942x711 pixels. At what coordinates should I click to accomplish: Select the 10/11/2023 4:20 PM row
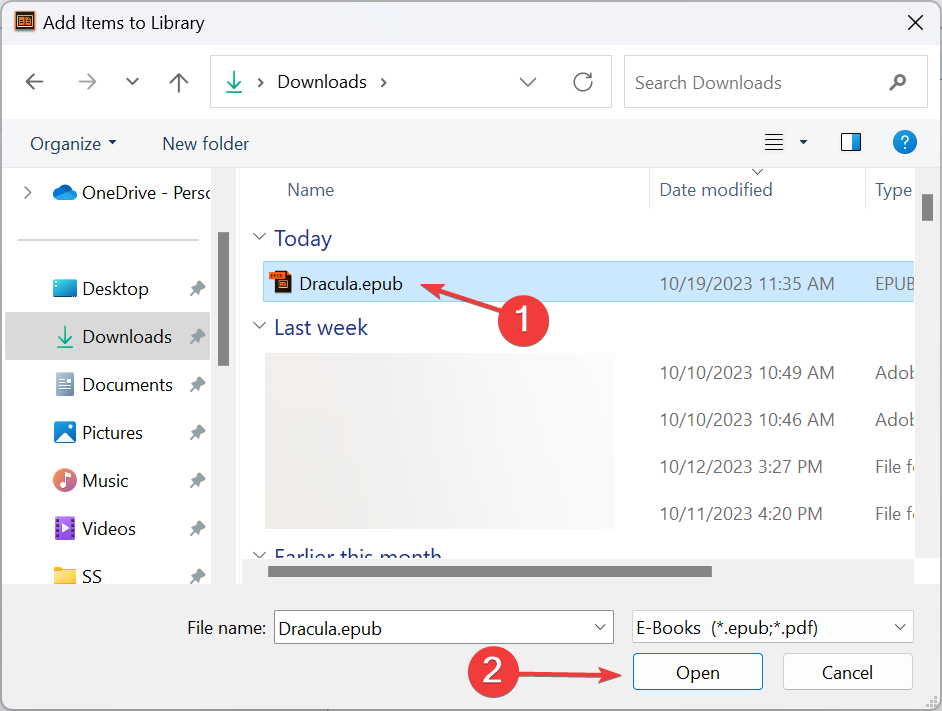click(x=589, y=514)
